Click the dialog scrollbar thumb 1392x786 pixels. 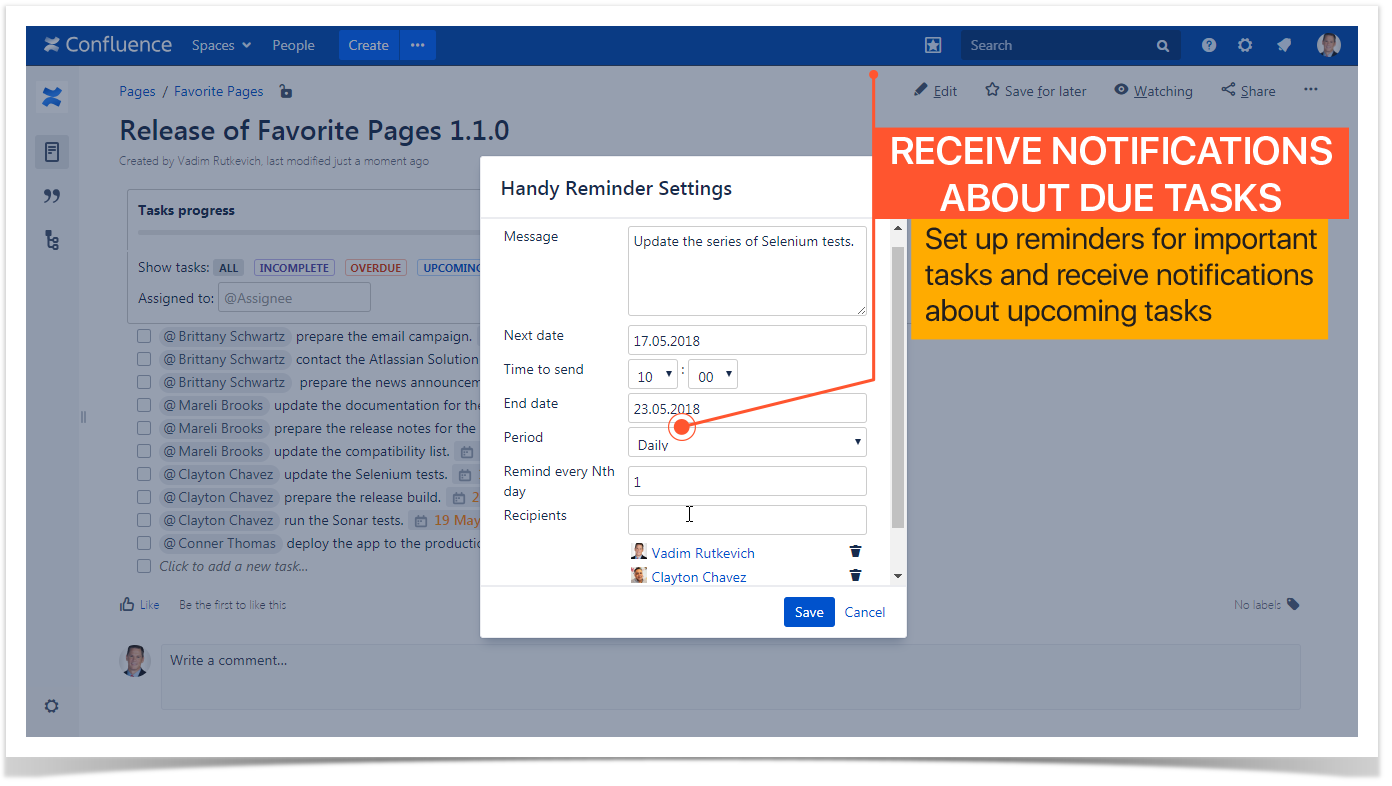(897, 385)
